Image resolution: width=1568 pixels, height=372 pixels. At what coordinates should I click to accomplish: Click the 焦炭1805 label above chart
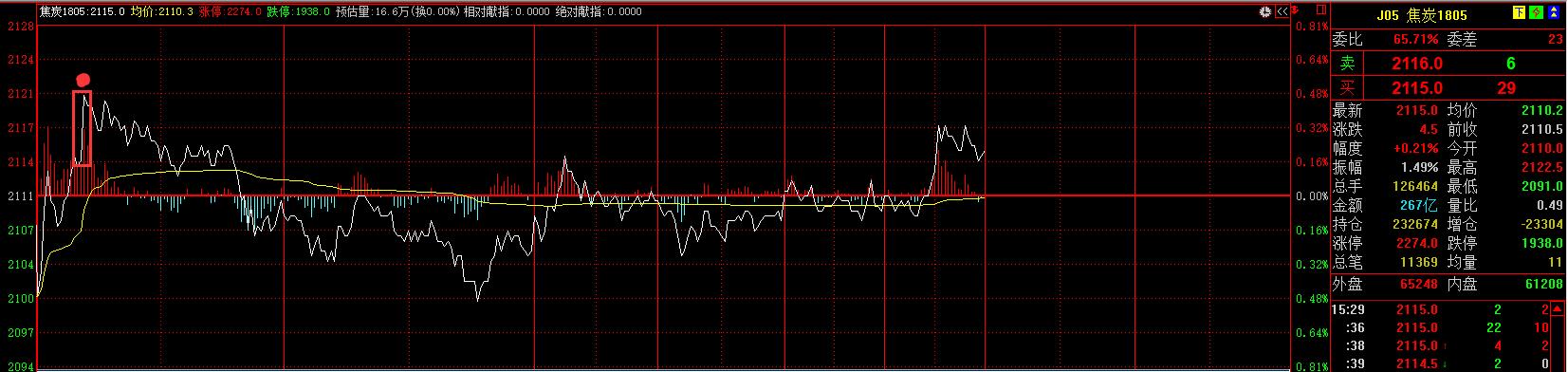click(x=64, y=11)
